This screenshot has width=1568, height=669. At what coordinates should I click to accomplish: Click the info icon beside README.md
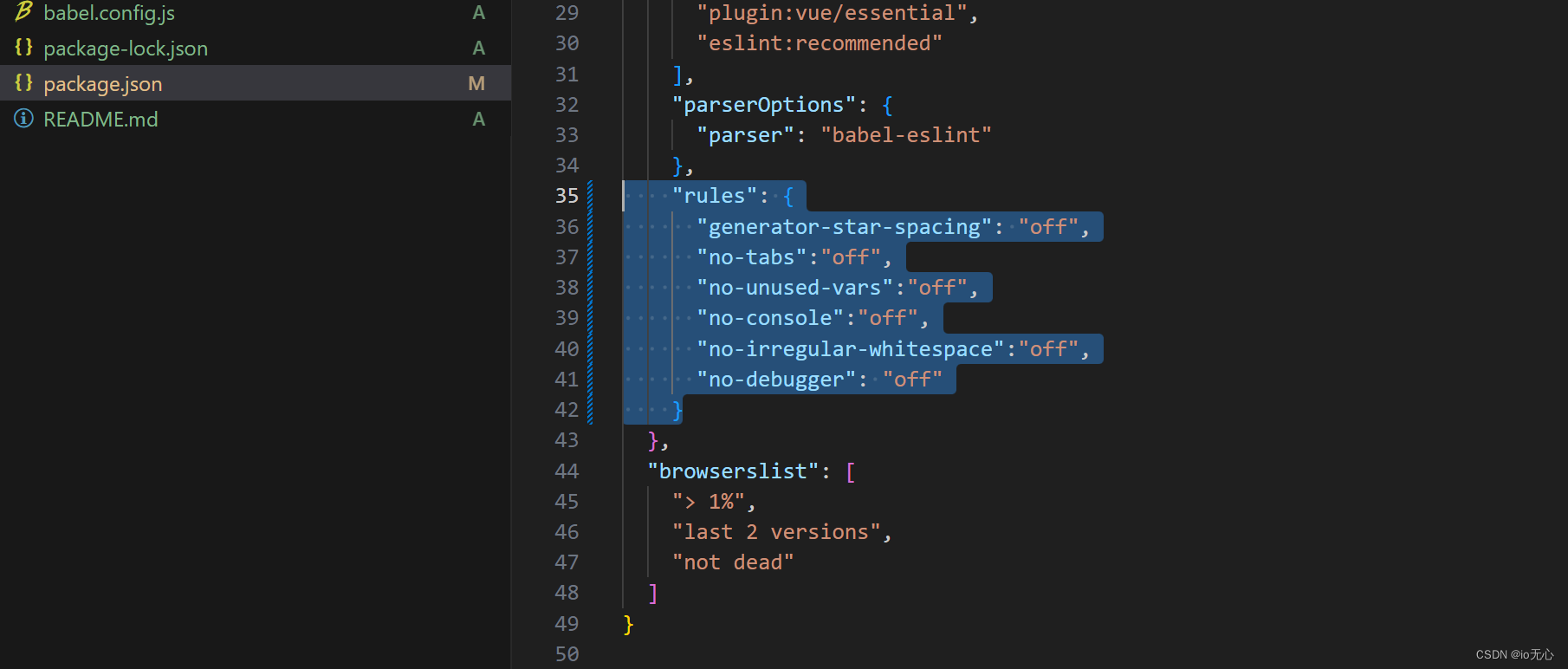pyautogui.click(x=23, y=119)
